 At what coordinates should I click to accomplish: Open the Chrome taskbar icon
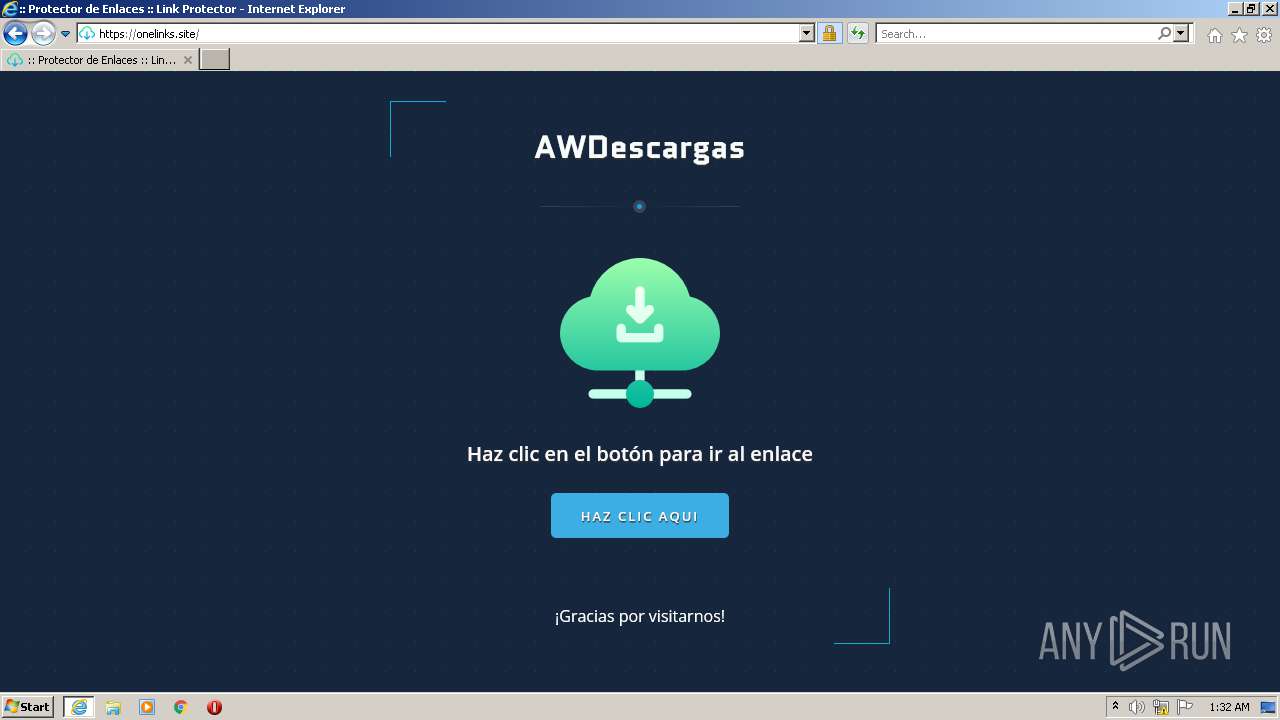[181, 707]
